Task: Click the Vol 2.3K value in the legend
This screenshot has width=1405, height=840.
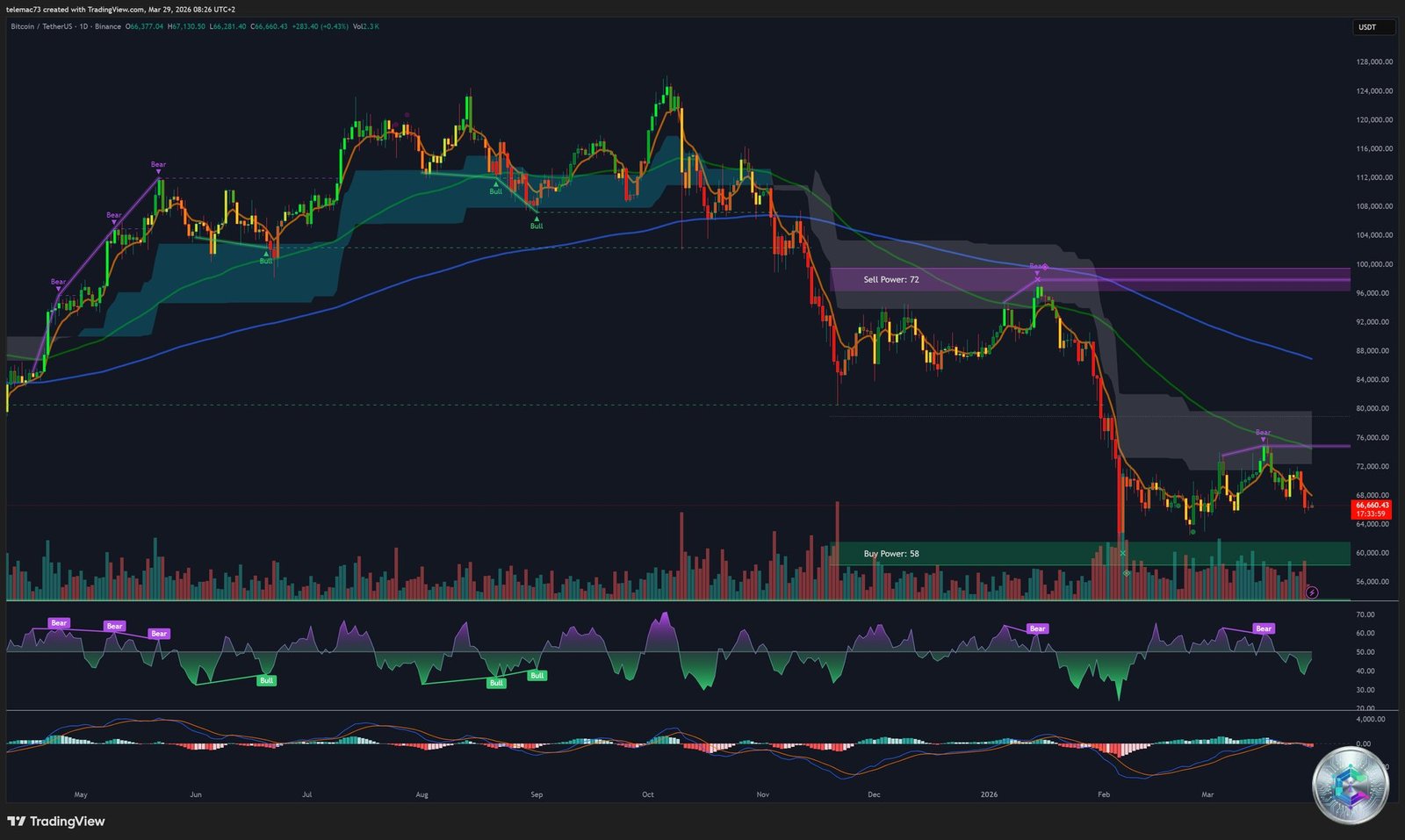Action: coord(368,27)
